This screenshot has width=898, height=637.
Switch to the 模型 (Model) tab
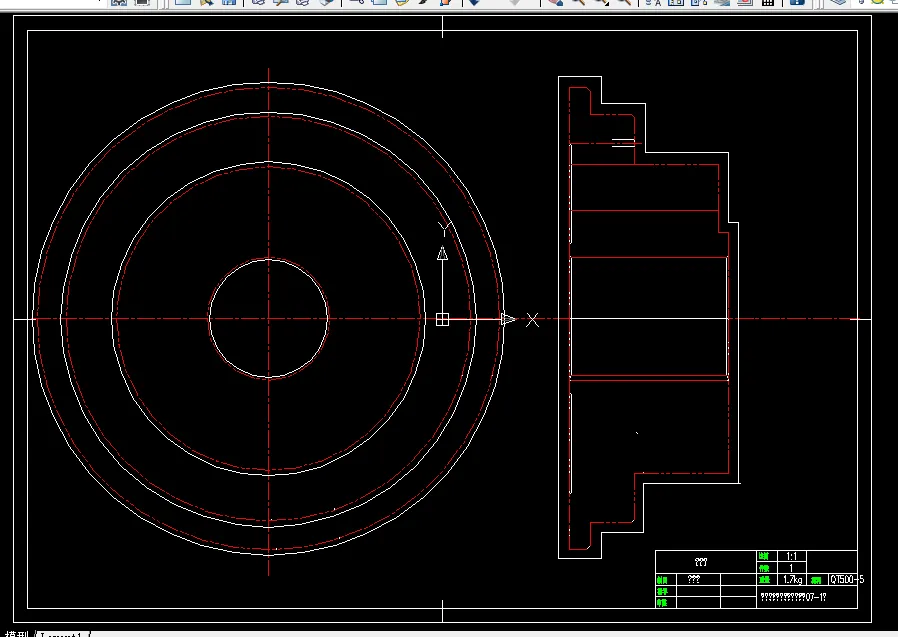(16, 634)
